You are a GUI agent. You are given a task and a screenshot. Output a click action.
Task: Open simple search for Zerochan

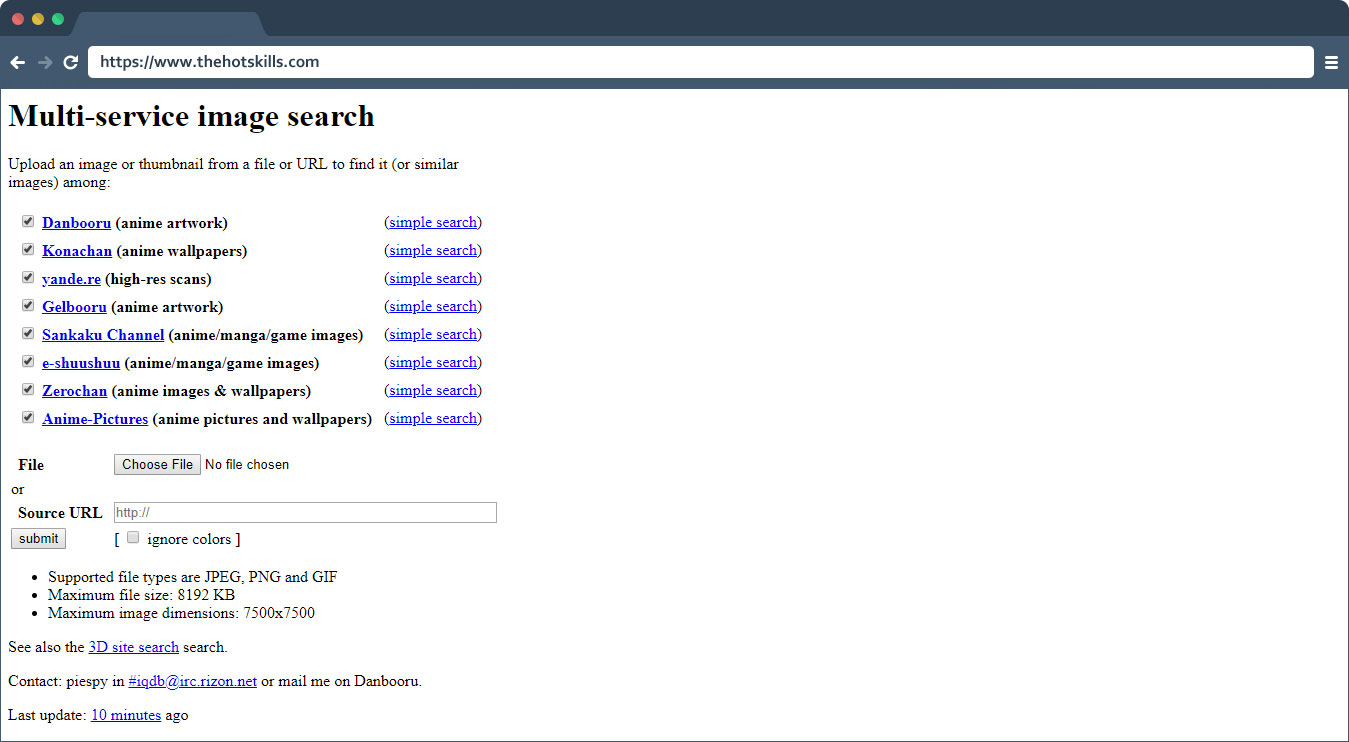tap(433, 390)
